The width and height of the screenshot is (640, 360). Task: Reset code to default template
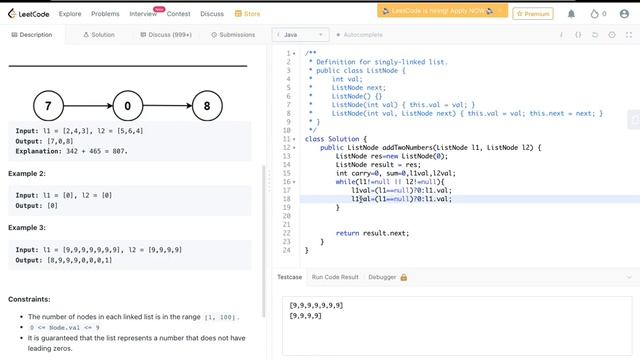pyautogui.click(x=595, y=35)
